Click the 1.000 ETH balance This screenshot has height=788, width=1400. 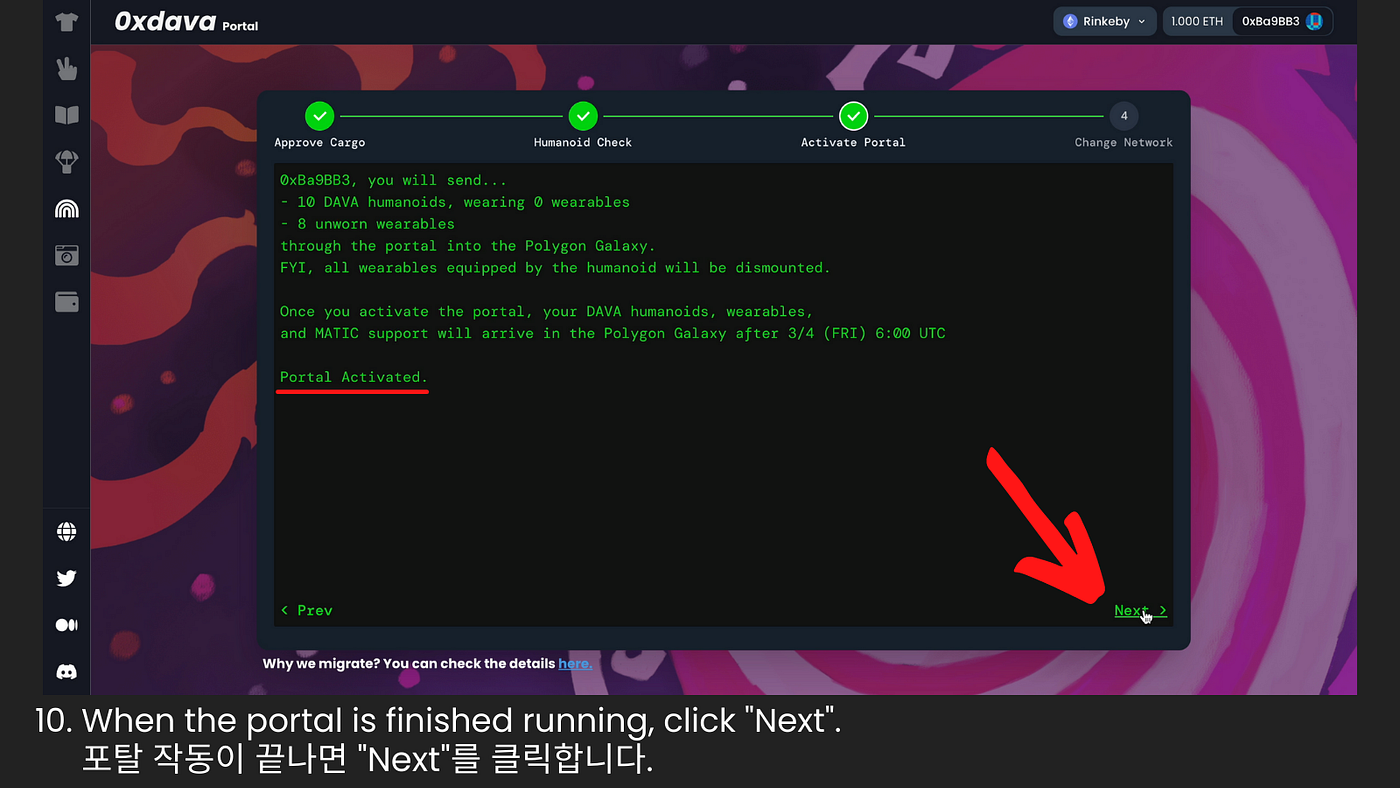pyautogui.click(x=1197, y=21)
